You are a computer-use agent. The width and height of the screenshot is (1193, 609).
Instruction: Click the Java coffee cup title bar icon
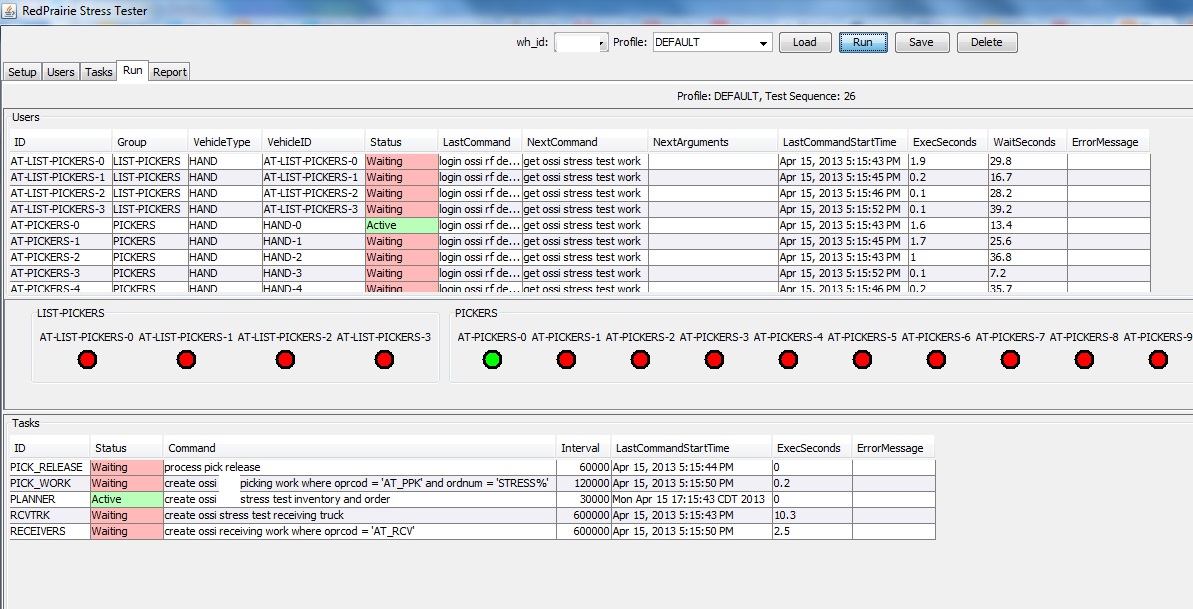click(10, 10)
